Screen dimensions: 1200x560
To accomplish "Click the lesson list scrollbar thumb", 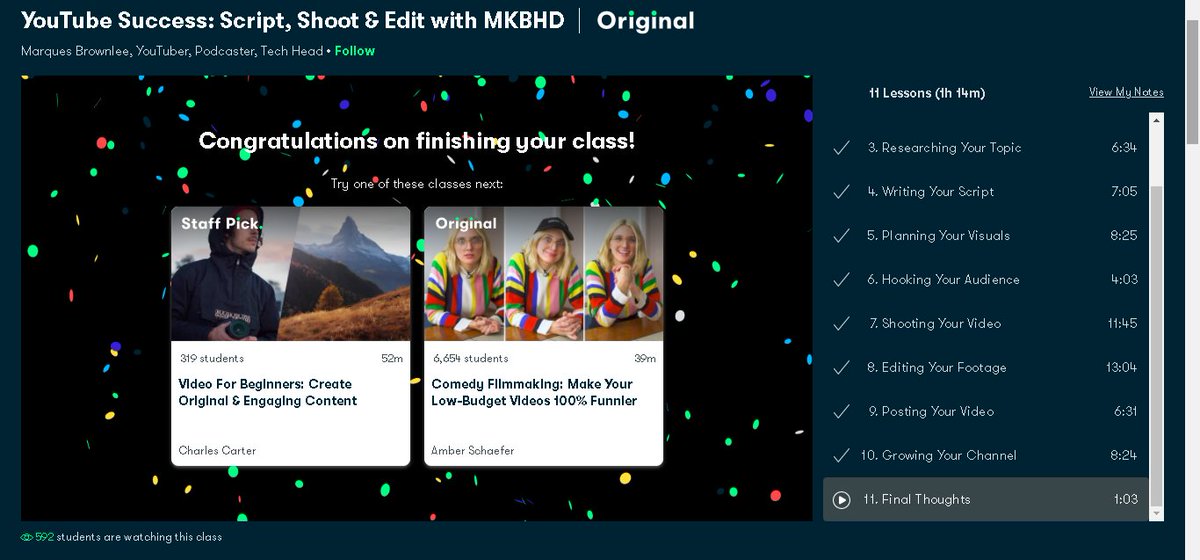I will coord(1157,345).
